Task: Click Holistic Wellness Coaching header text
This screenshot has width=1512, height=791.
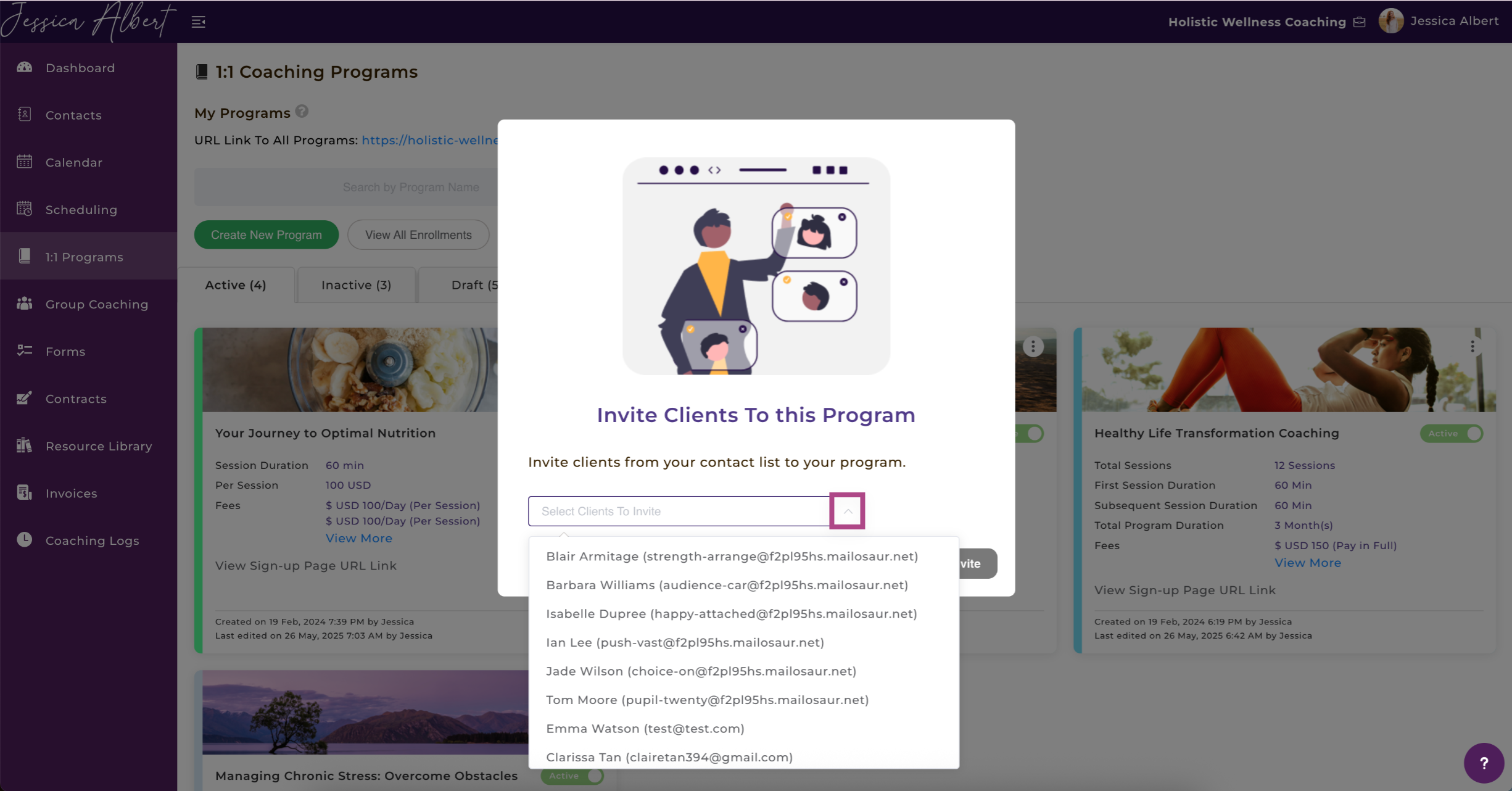Action: (1257, 22)
